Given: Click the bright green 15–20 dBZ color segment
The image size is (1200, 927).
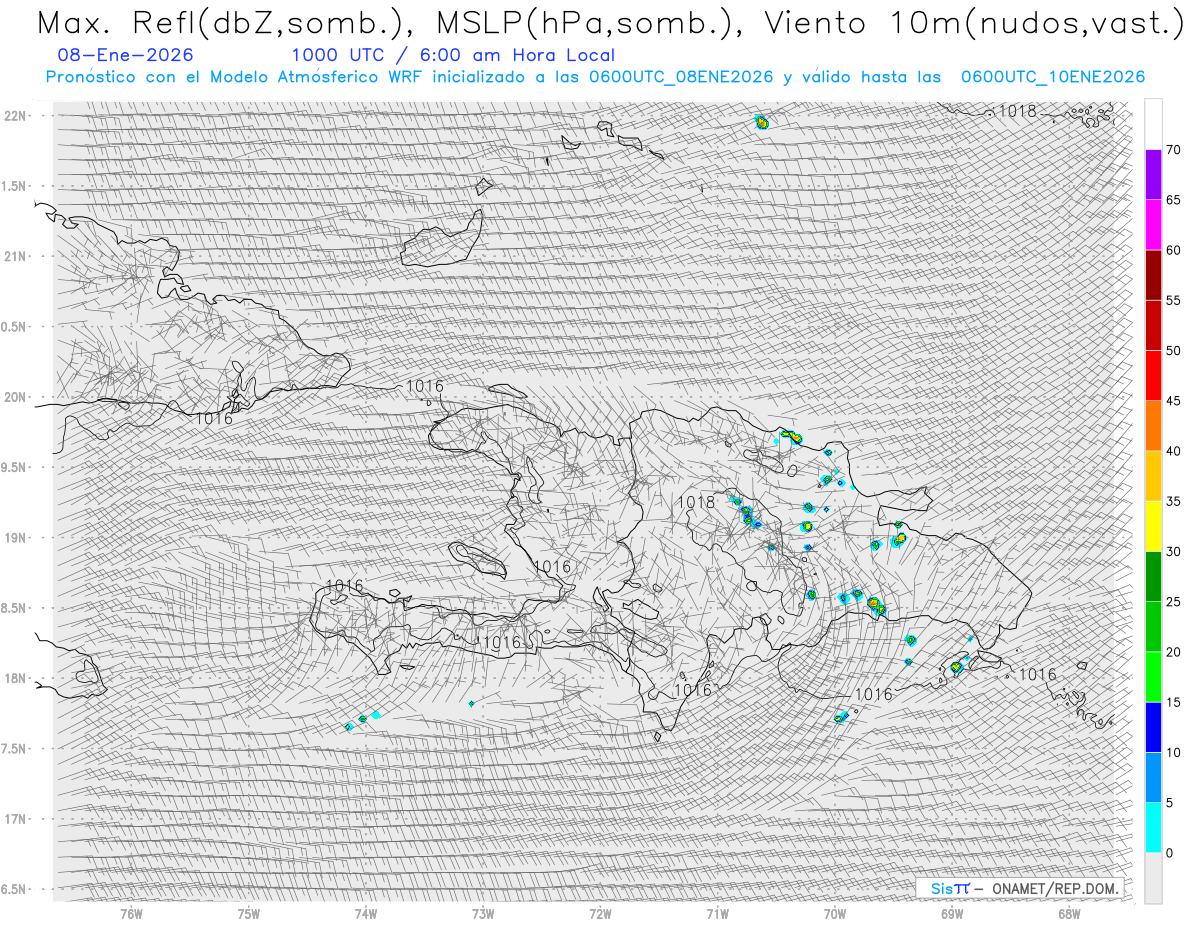Looking at the screenshot, I should [x=1153, y=677].
